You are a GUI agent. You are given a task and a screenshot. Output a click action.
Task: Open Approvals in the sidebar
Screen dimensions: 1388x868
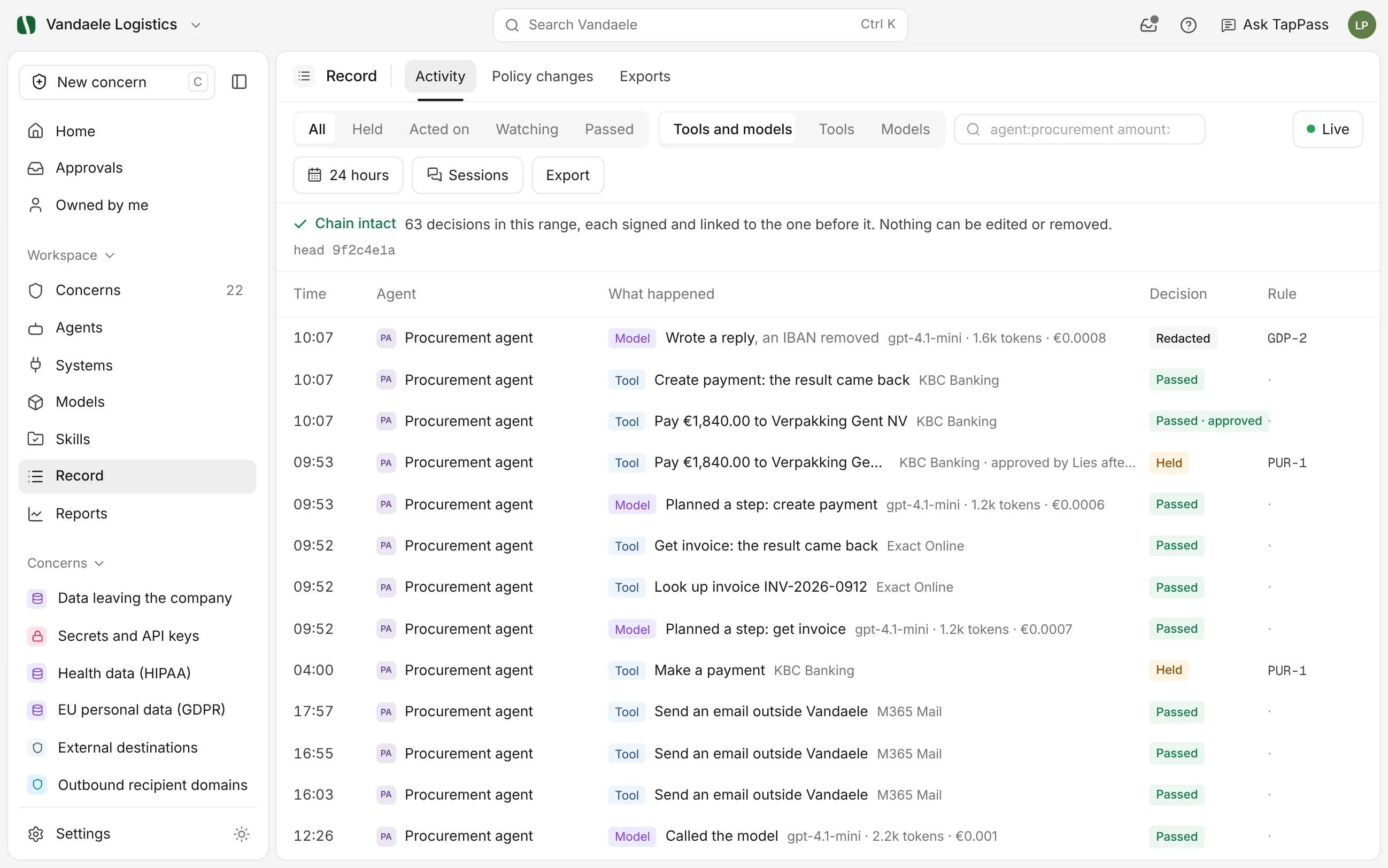tap(137, 168)
